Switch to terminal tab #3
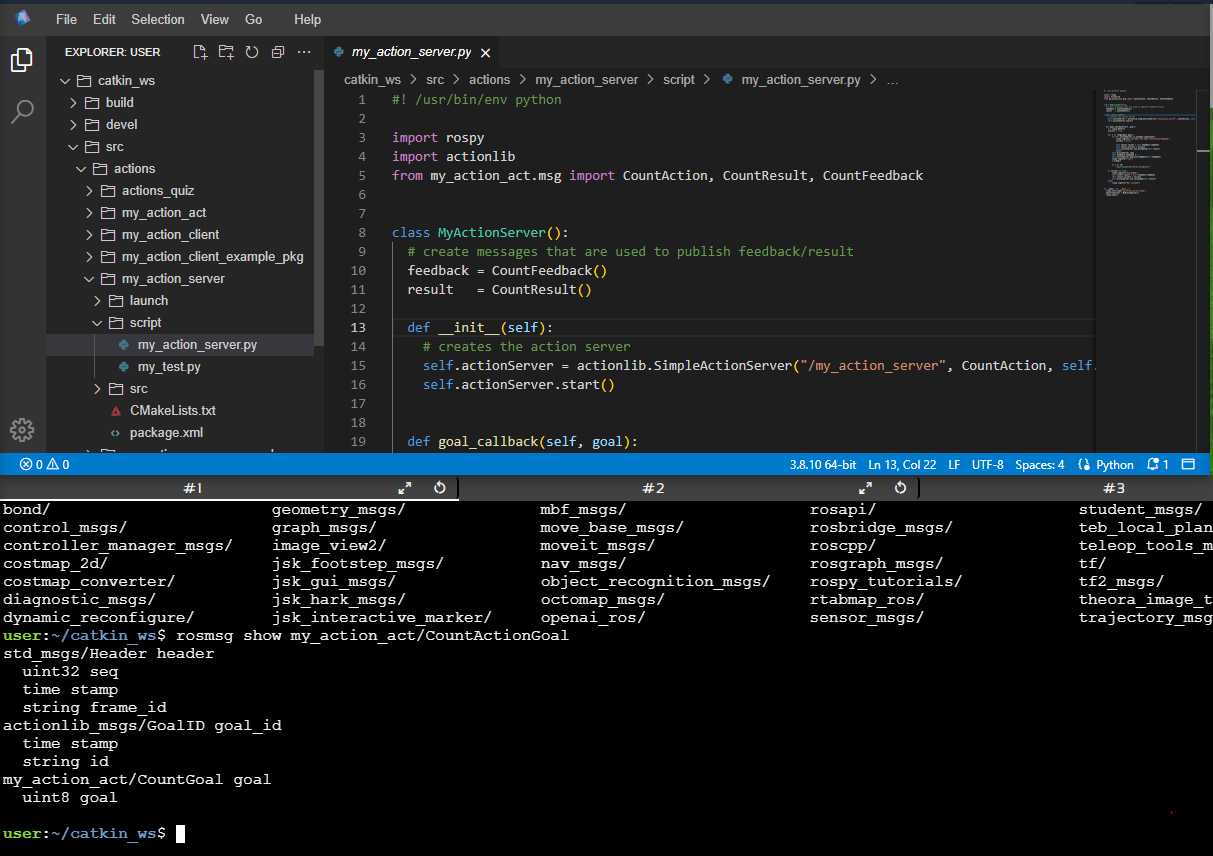The image size is (1213, 856). tap(1114, 488)
